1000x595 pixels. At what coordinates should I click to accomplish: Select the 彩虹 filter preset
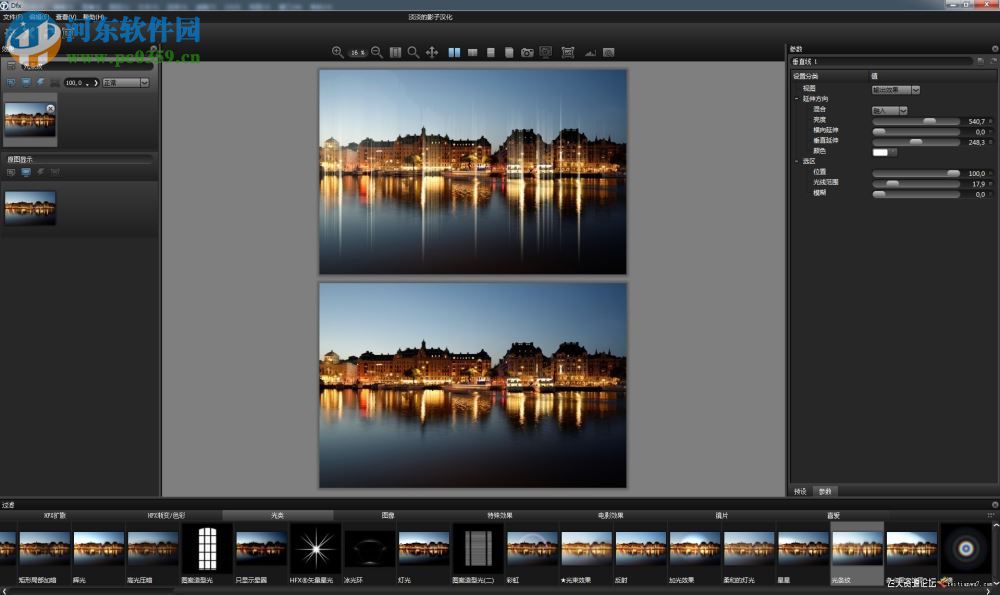click(532, 550)
